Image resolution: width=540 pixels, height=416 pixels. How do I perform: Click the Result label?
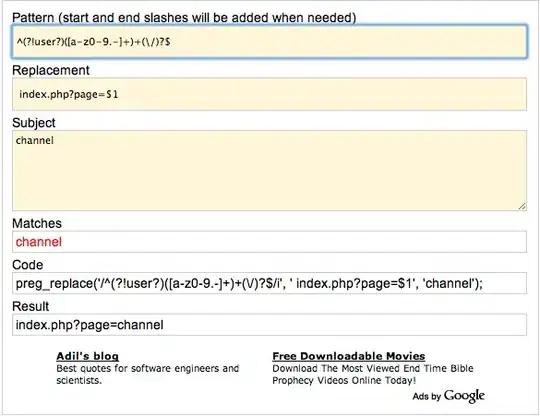click(31, 306)
